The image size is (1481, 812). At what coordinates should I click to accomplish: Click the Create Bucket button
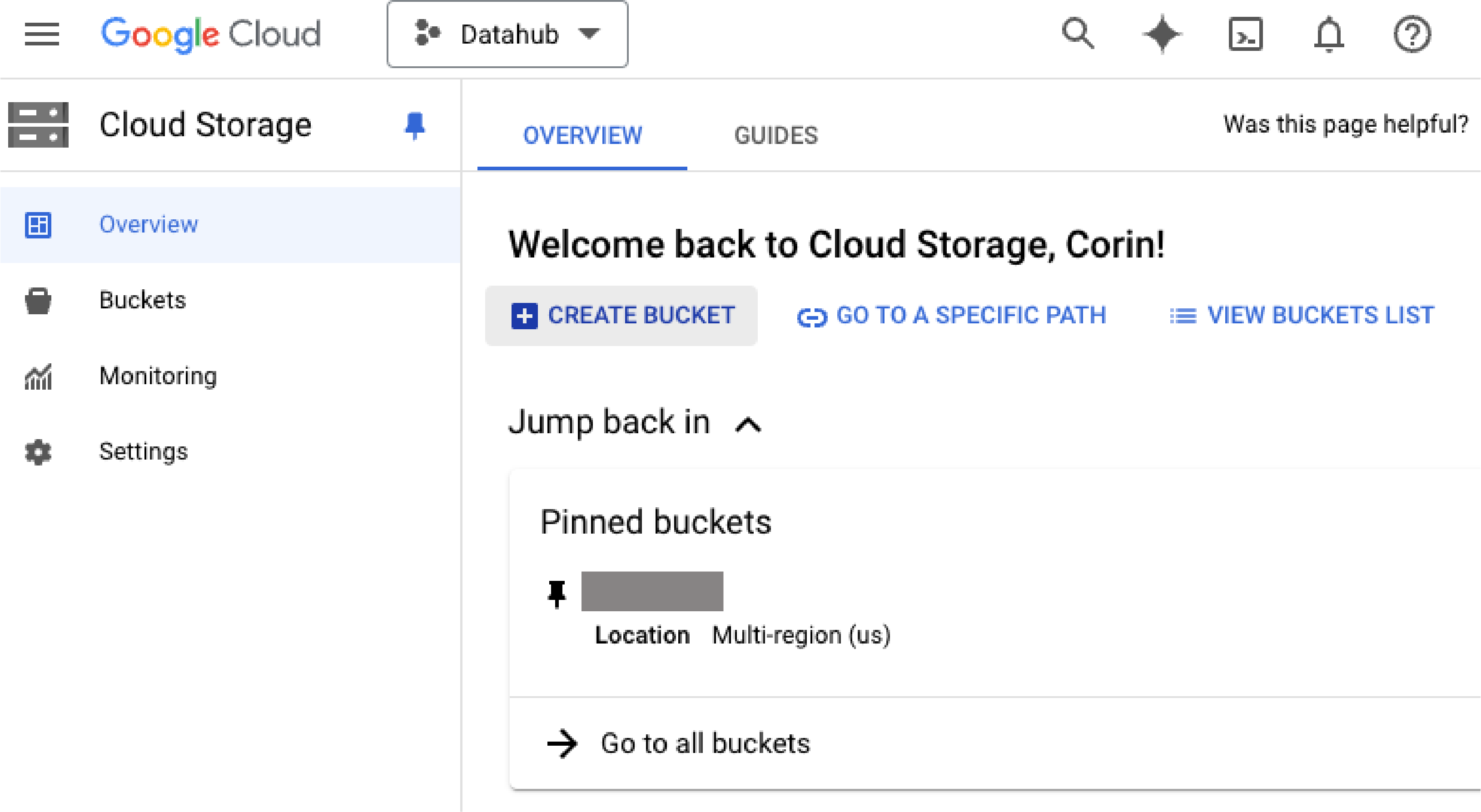click(x=621, y=316)
